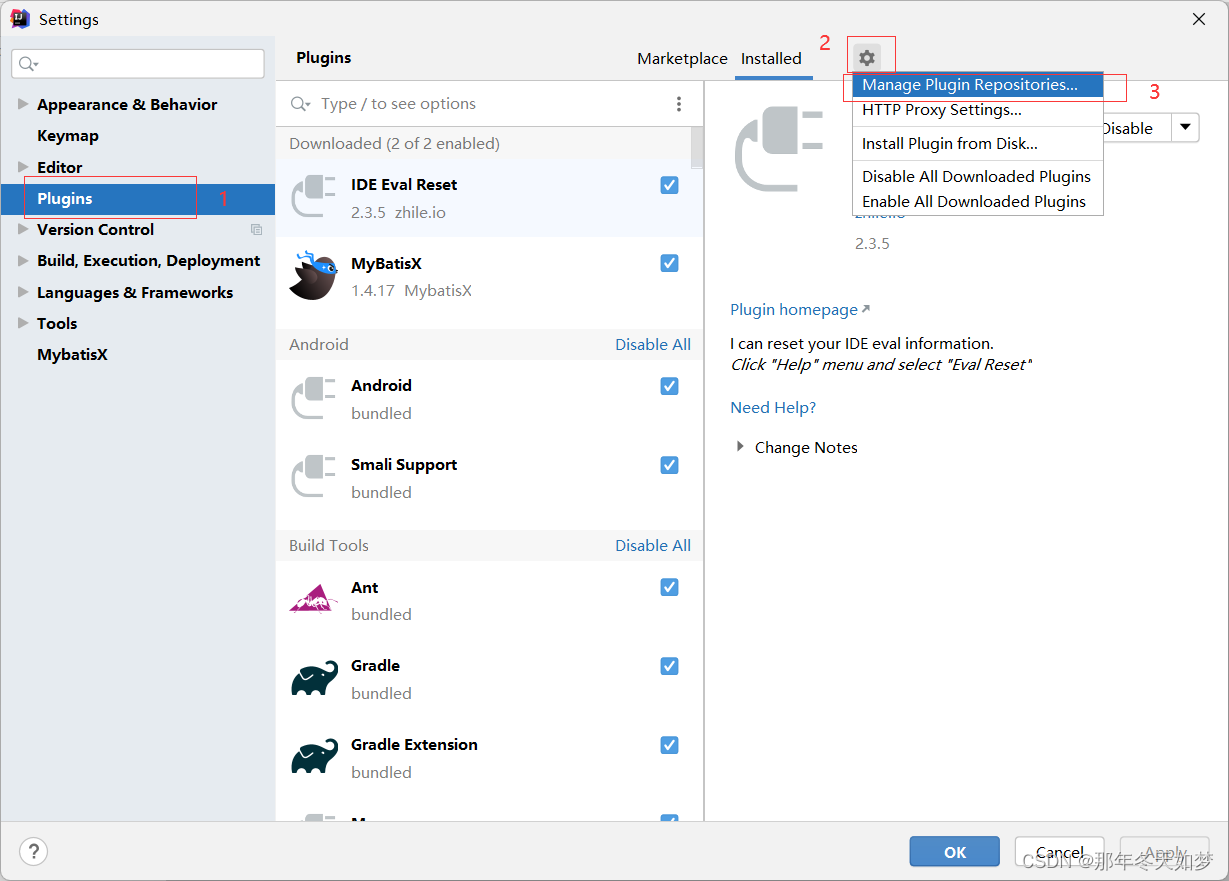
Task: Open the three-dot options menu in plugin search
Action: click(679, 104)
